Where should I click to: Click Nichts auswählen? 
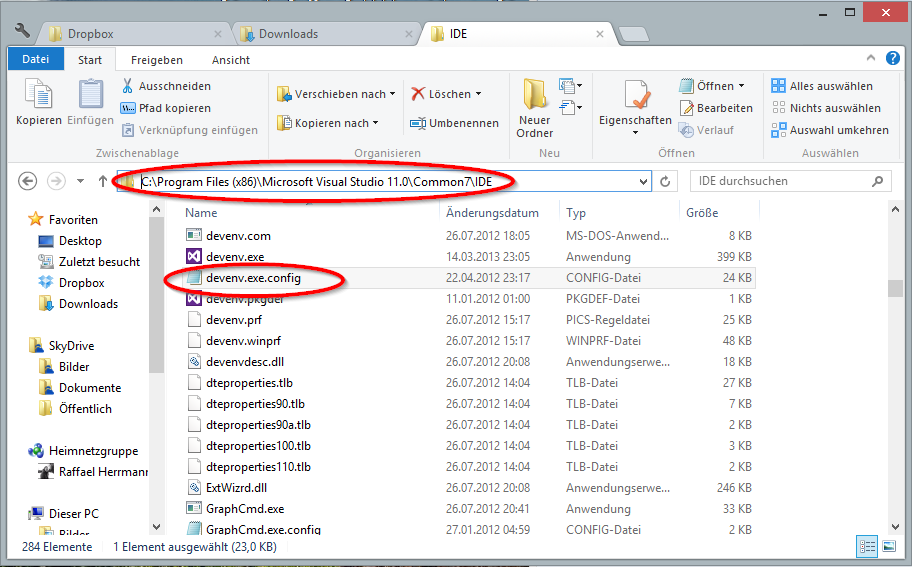(x=826, y=108)
